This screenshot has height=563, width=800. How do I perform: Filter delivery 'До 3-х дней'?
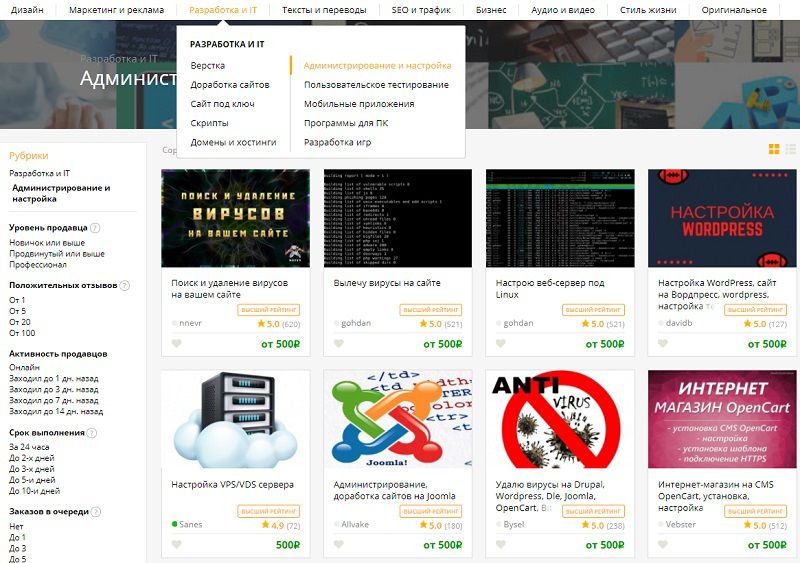(x=32, y=469)
